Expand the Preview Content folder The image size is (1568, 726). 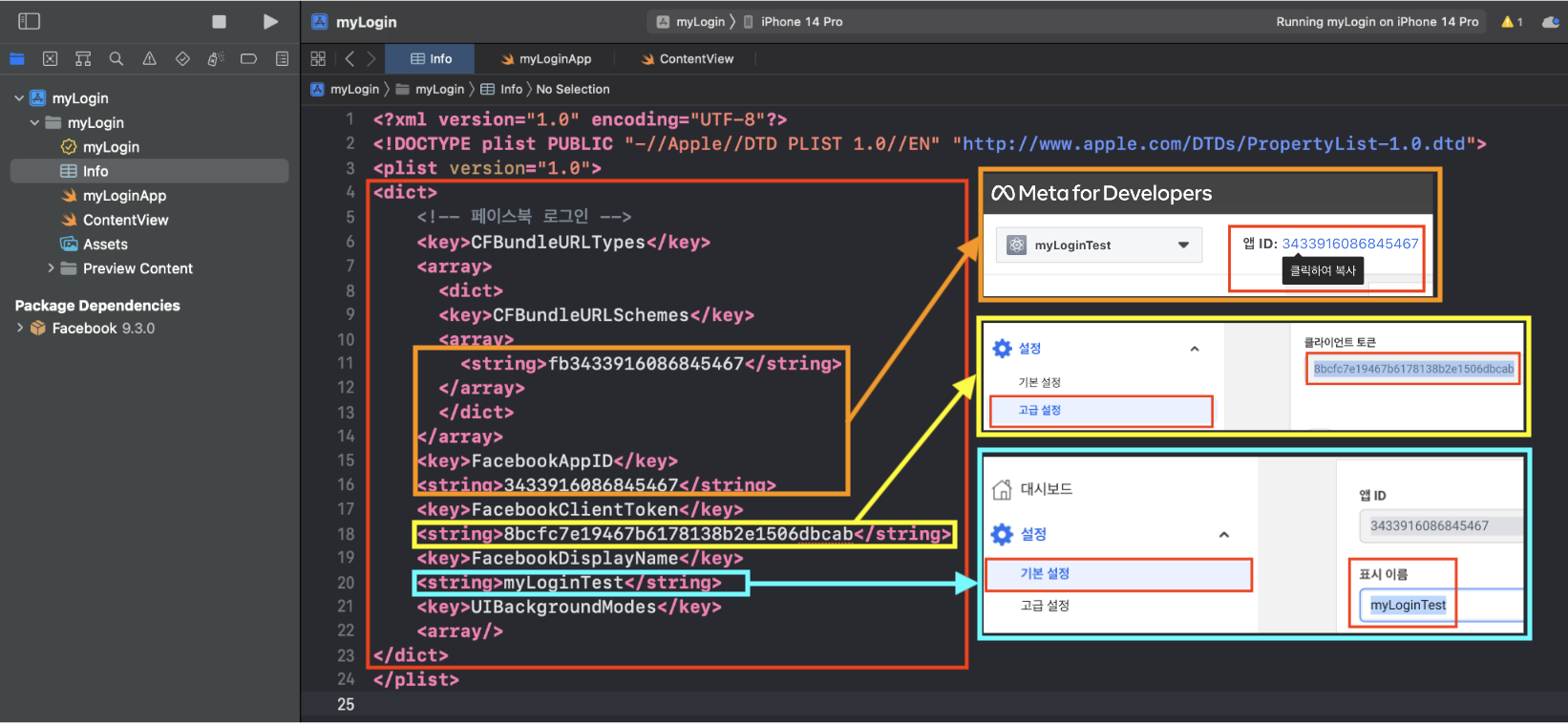[x=51, y=269]
